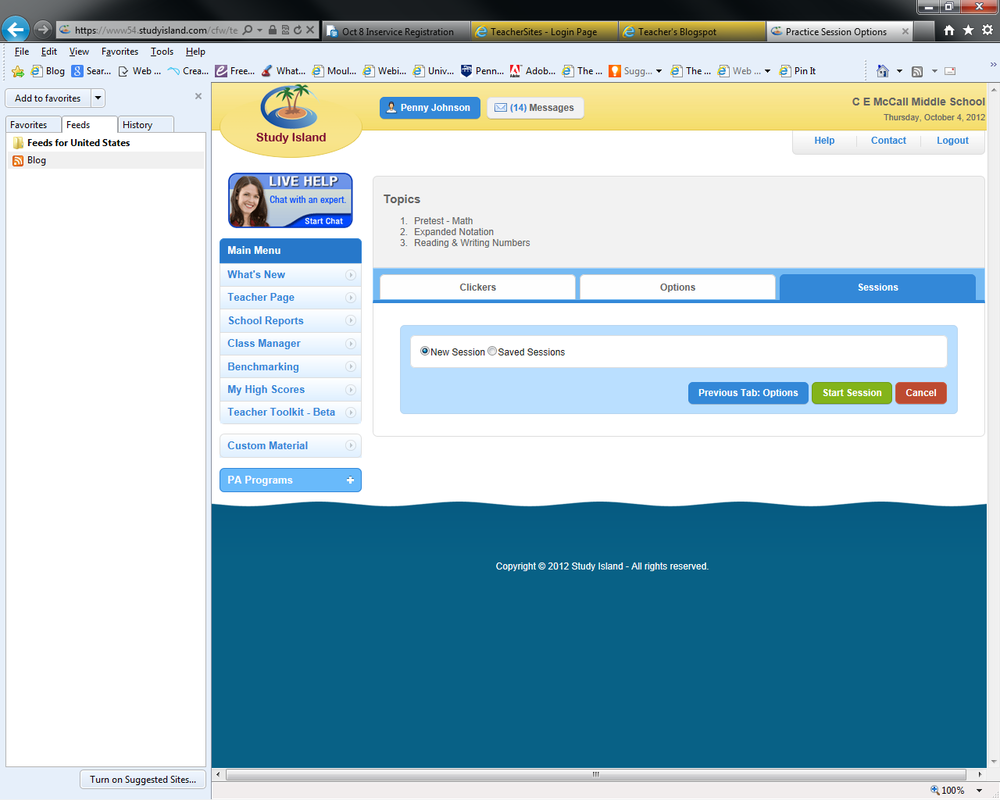Switch to the Clickers tab
Screen dimensions: 1000x800
[x=477, y=287]
